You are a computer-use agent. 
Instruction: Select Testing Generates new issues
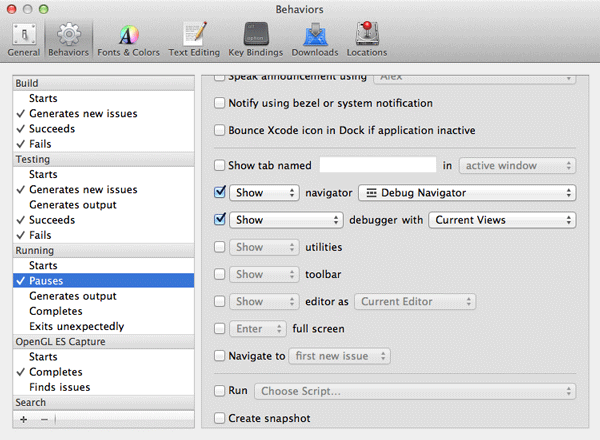[x=103, y=190]
